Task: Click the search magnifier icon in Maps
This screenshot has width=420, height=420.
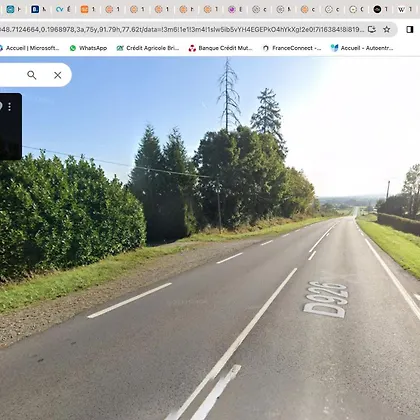Action: point(32,75)
